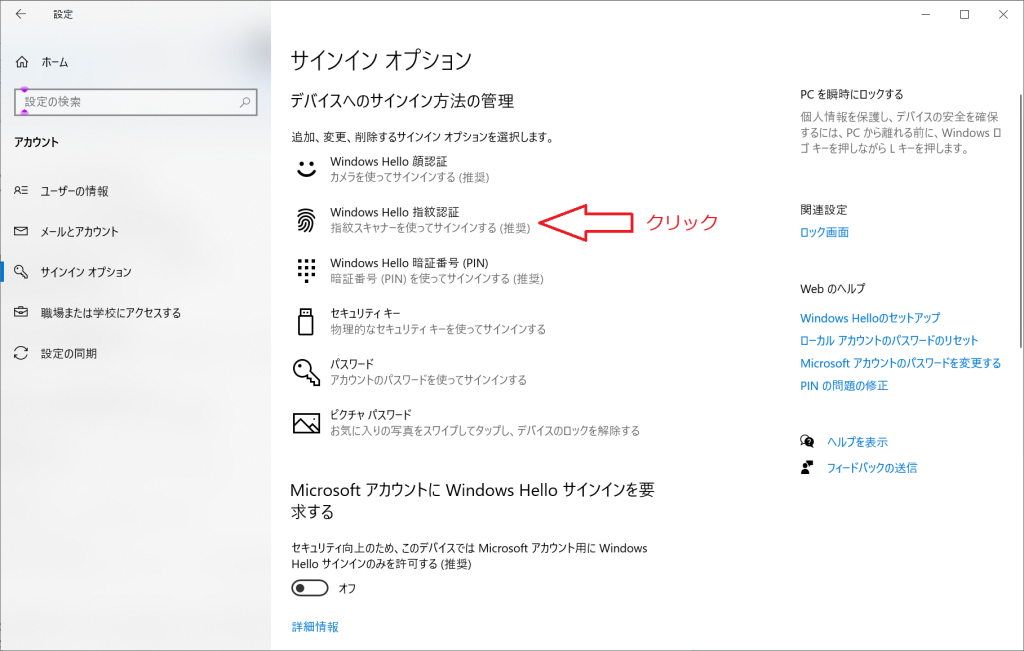Click the user info icon beside ユーザーの情報
The width and height of the screenshot is (1024, 651).
[x=21, y=191]
